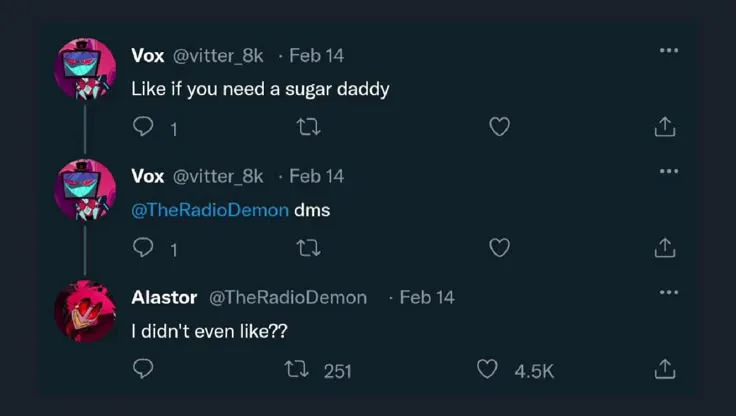This screenshot has width=736, height=416.
Task: Open Alastor's profile via his display name
Action: point(164,297)
